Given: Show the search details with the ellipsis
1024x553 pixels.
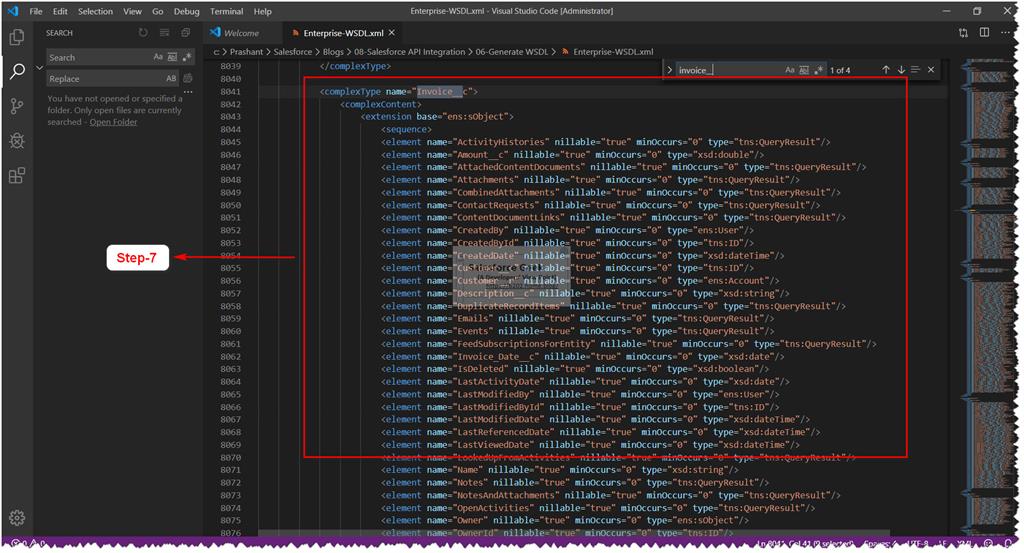Looking at the screenshot, I should point(188,92).
